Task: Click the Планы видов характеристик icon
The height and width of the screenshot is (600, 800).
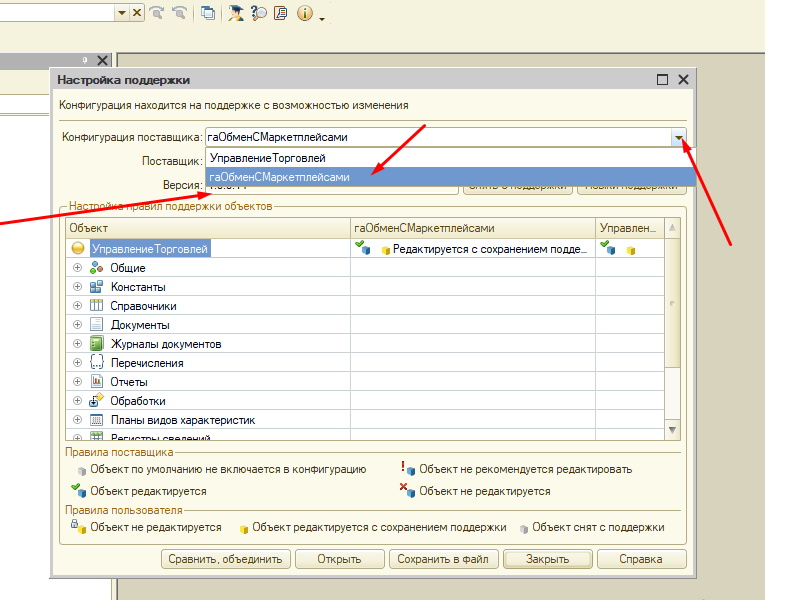Action: [96, 420]
